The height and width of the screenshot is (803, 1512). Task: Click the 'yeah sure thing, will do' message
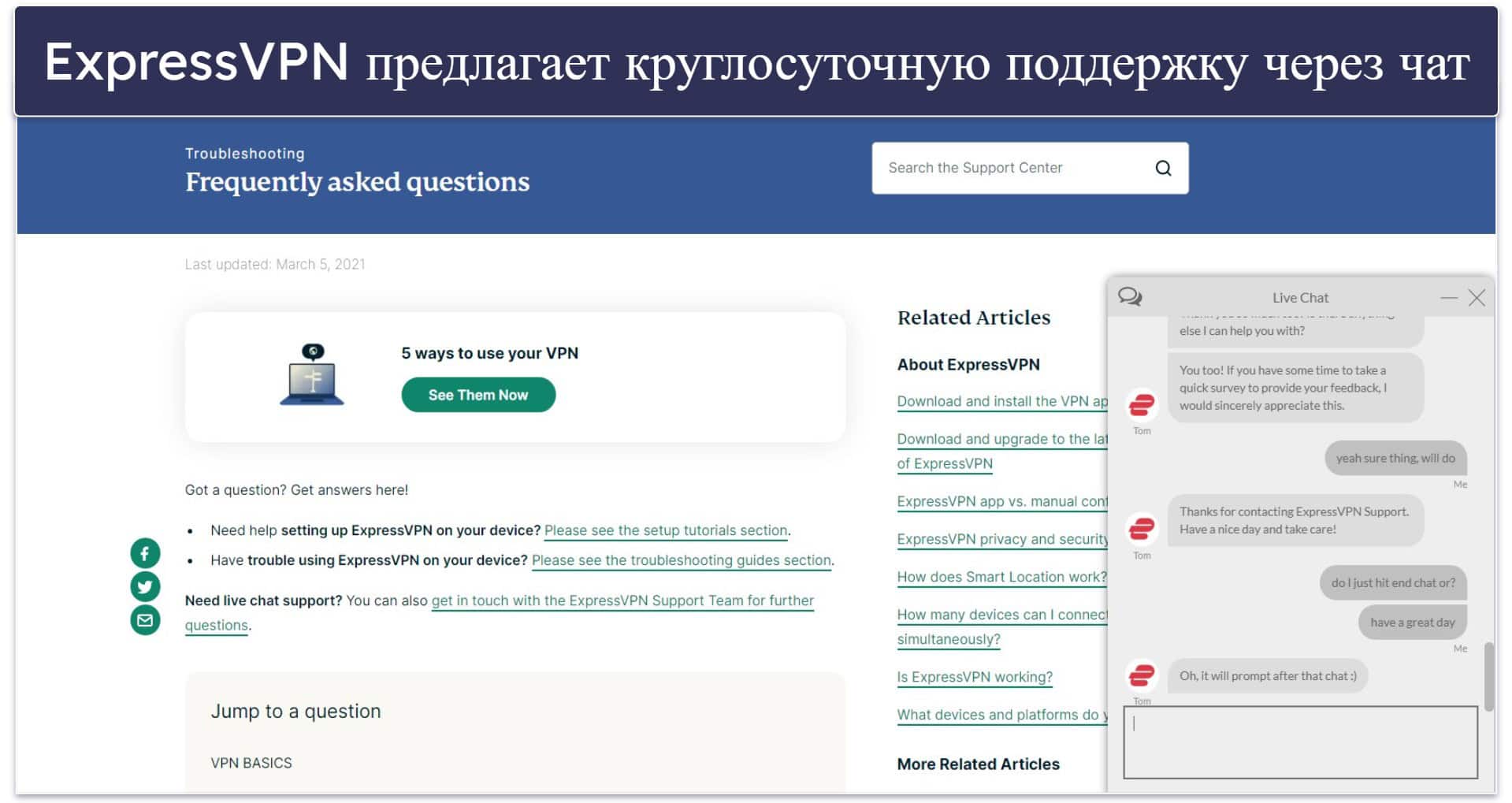tap(1395, 459)
